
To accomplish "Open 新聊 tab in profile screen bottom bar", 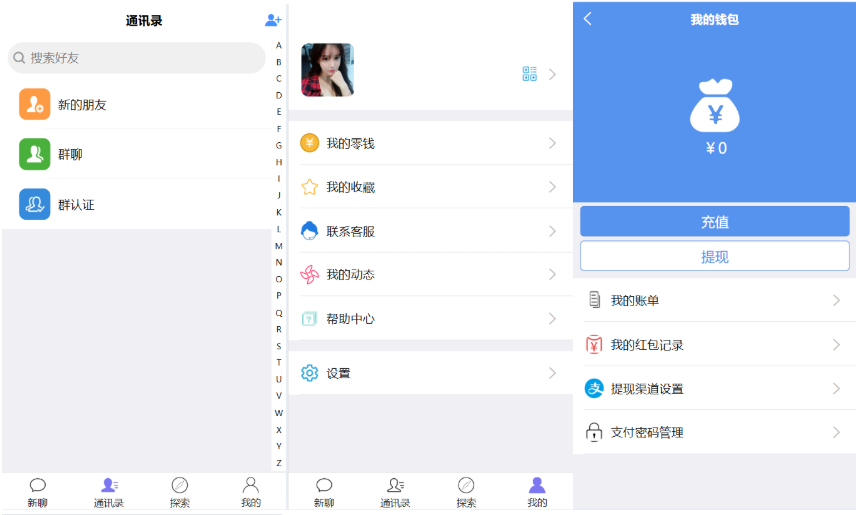I will click(324, 492).
